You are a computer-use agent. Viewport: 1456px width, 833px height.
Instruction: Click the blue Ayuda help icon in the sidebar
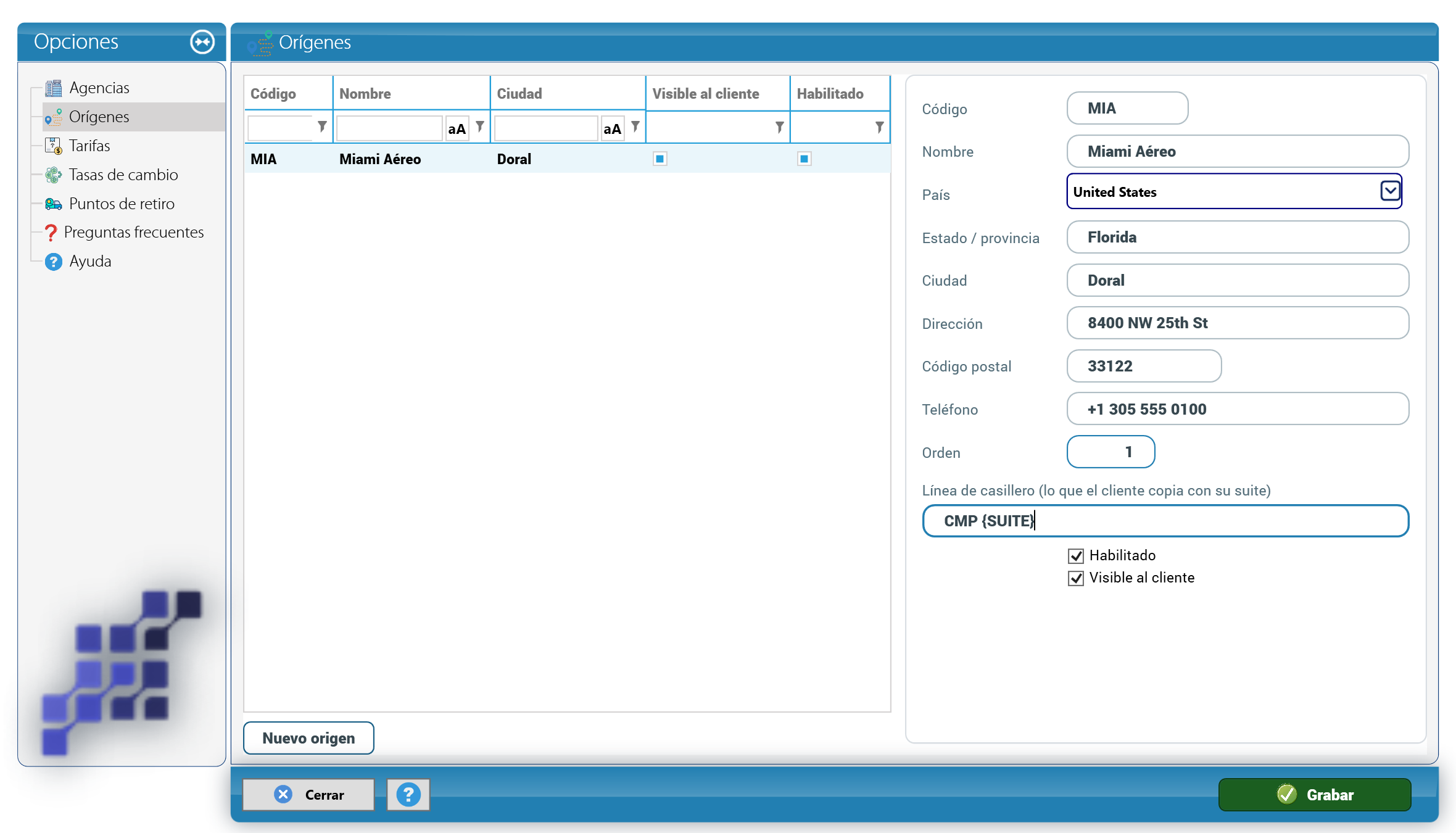coord(54,262)
